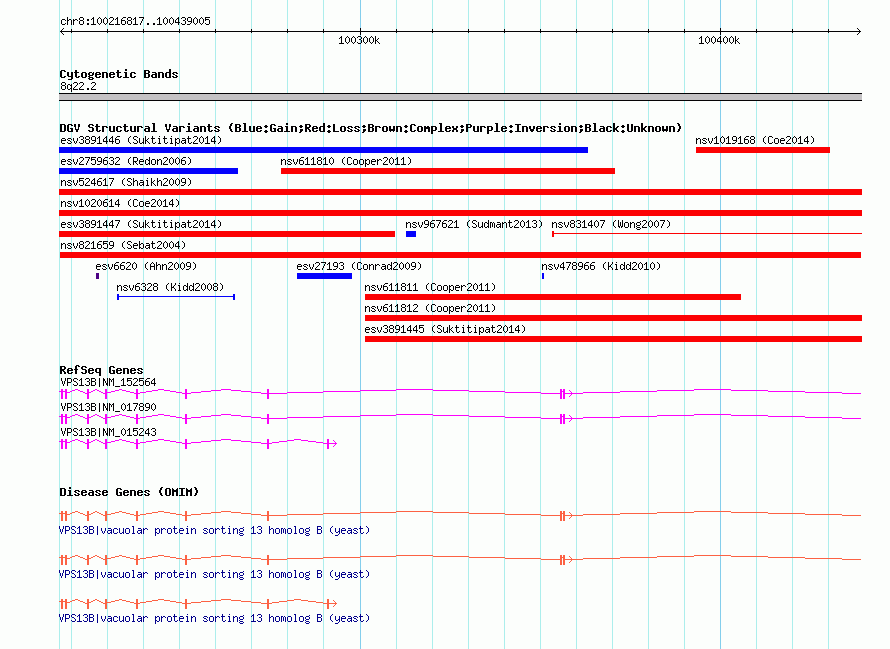Click the nsv831407 (Wong2007) label

pos(611,224)
